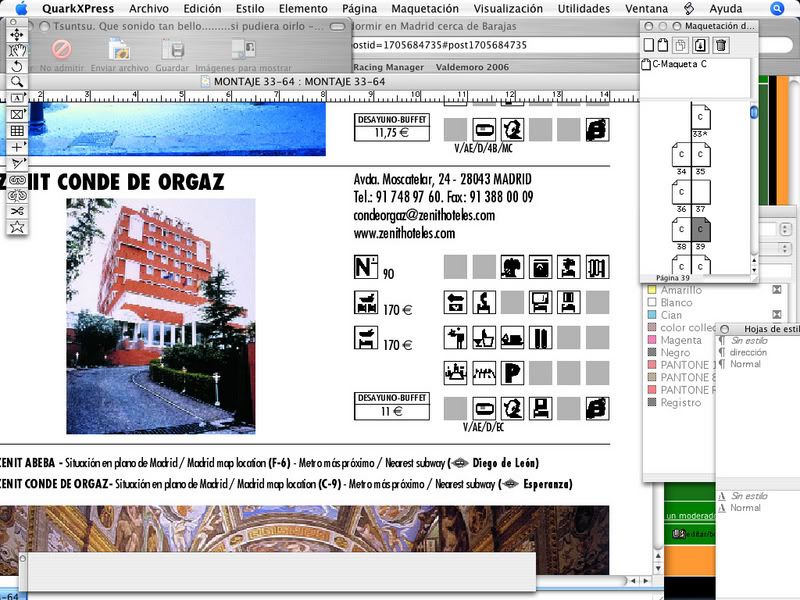Select Blanco color entry
Image resolution: width=800 pixels, height=600 pixels.
(676, 303)
